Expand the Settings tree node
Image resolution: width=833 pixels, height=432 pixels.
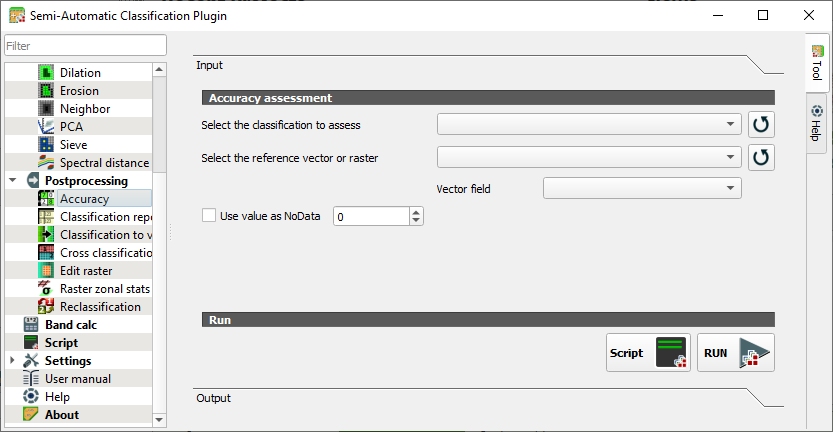13,361
